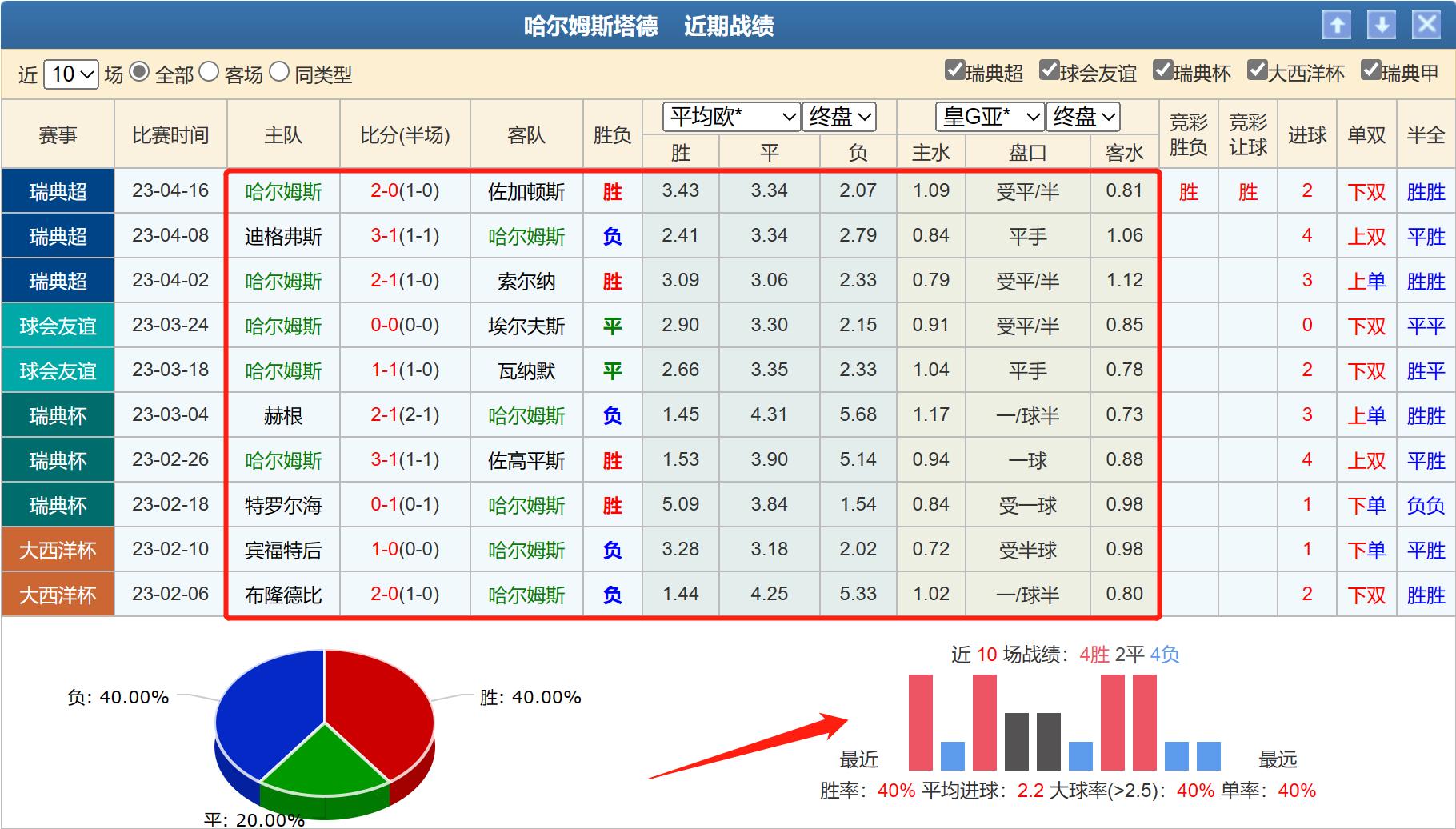Uncheck the 瑞典超 filter checkbox
Viewport: 1456px width, 829px height.
pyautogui.click(x=953, y=70)
